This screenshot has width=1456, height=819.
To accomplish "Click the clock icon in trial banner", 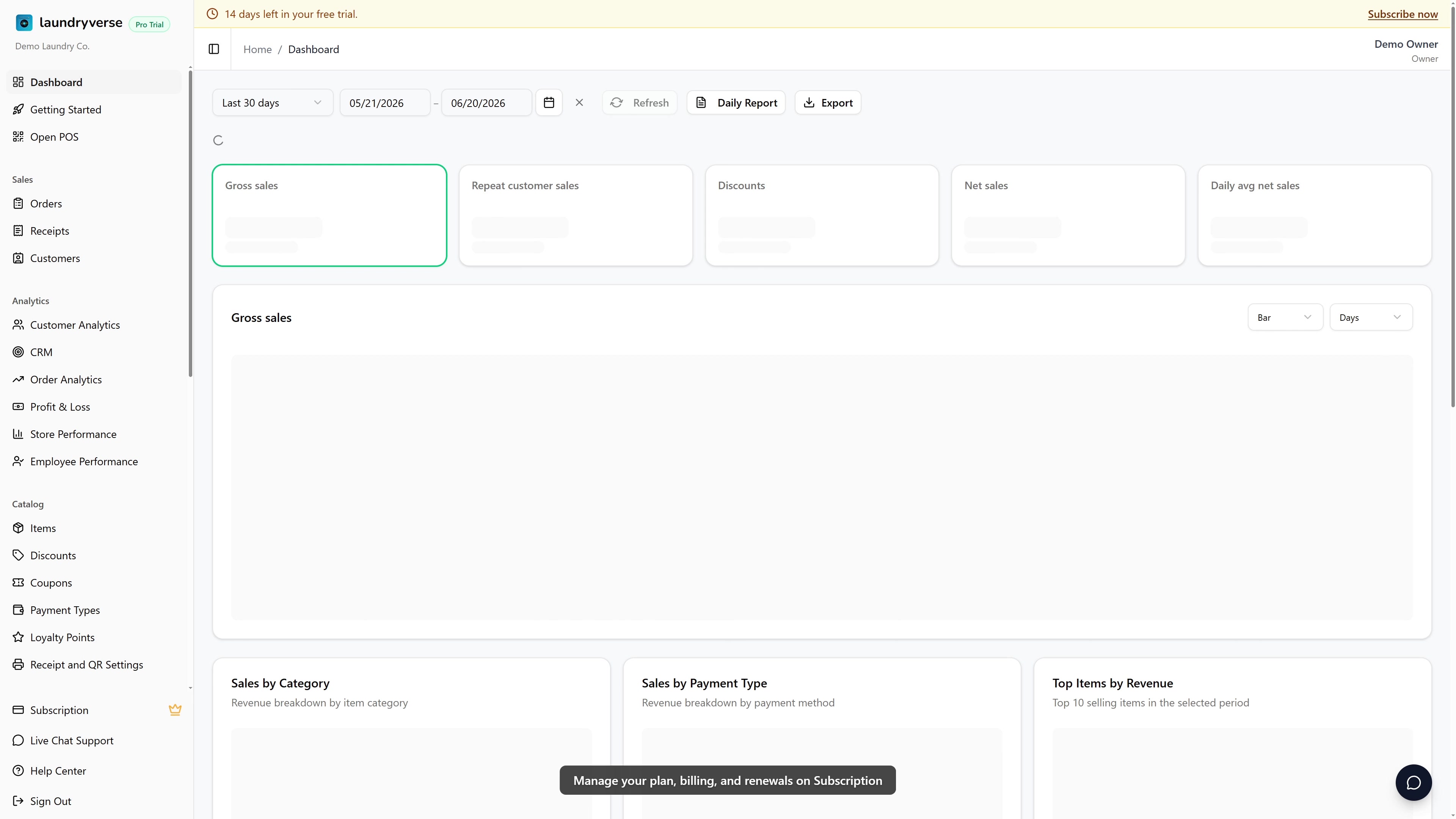I will (212, 14).
